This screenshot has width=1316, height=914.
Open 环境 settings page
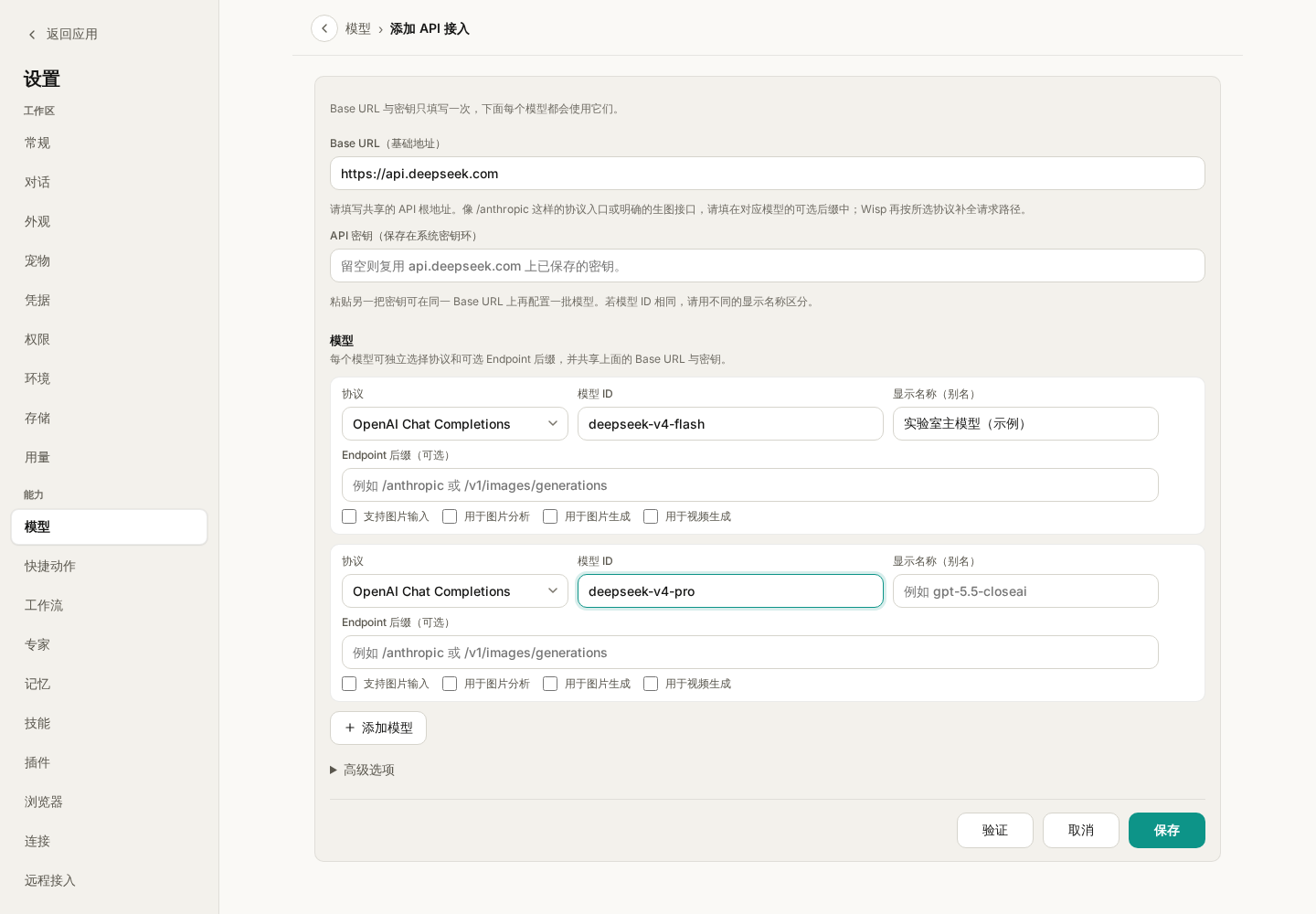pyautogui.click(x=109, y=378)
